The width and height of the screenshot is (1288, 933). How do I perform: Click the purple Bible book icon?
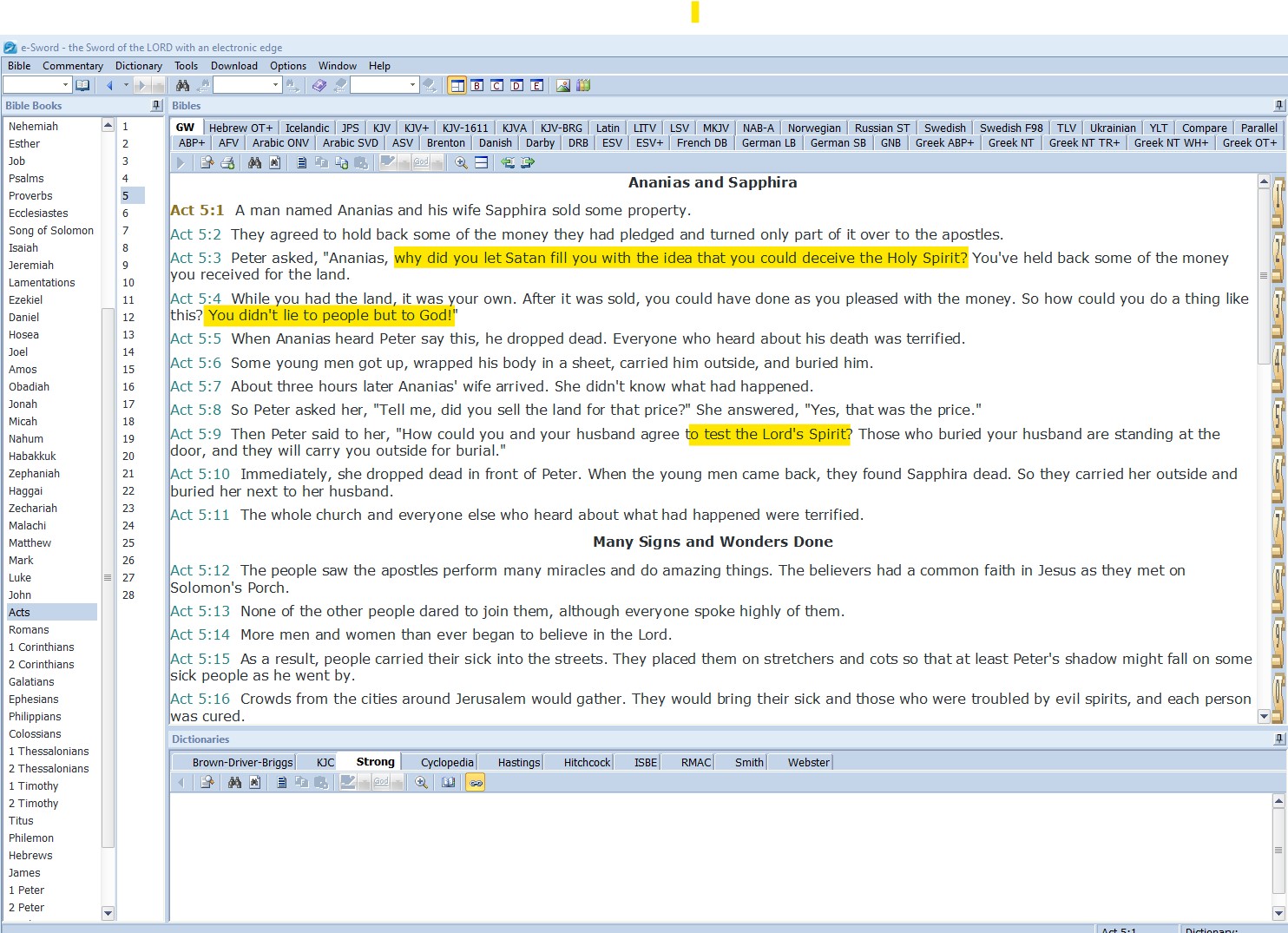click(319, 85)
